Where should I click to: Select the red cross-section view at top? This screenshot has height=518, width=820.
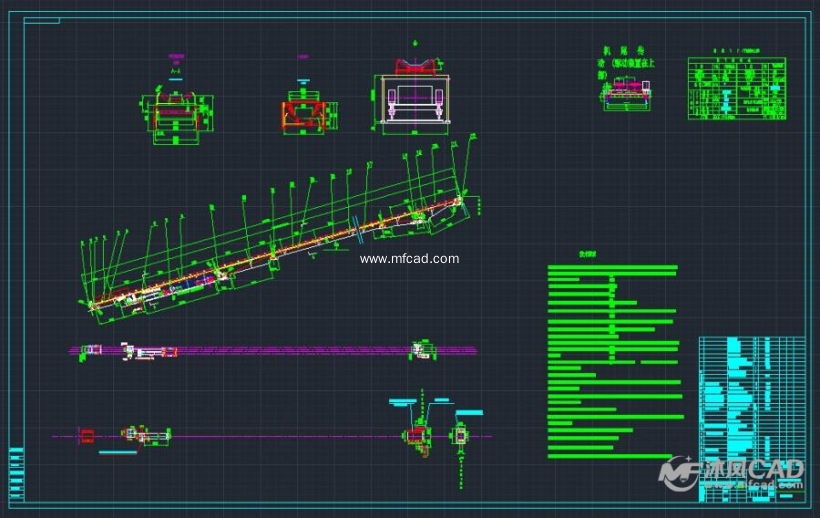tap(303, 110)
